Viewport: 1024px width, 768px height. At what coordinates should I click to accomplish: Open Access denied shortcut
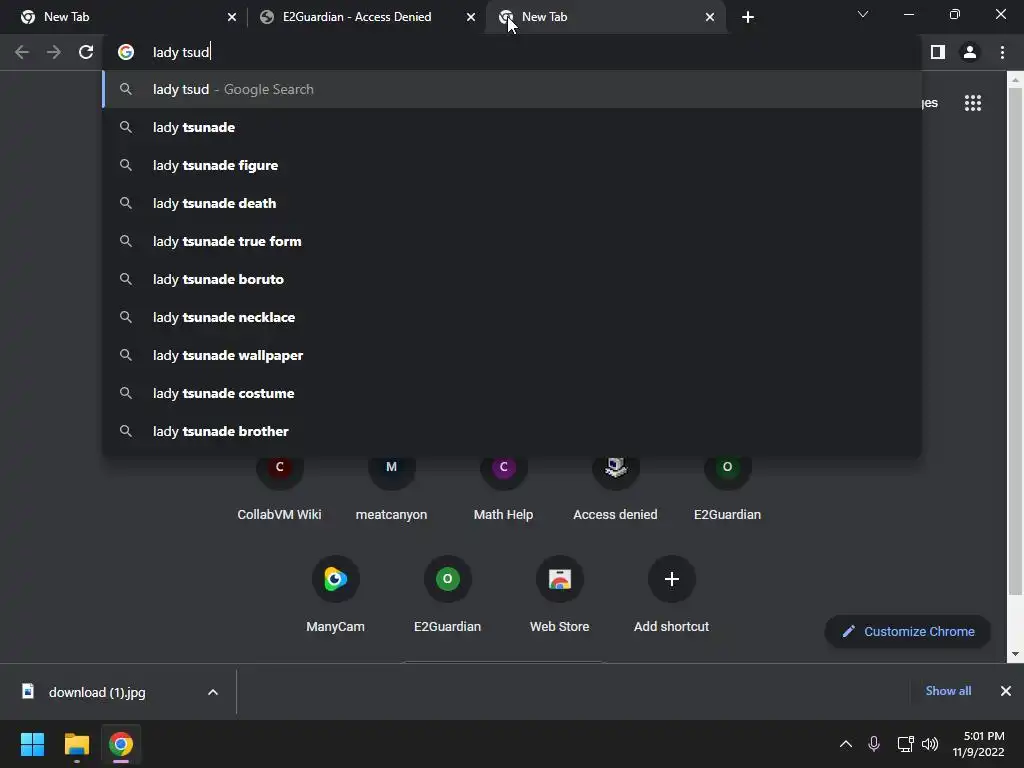click(x=615, y=487)
